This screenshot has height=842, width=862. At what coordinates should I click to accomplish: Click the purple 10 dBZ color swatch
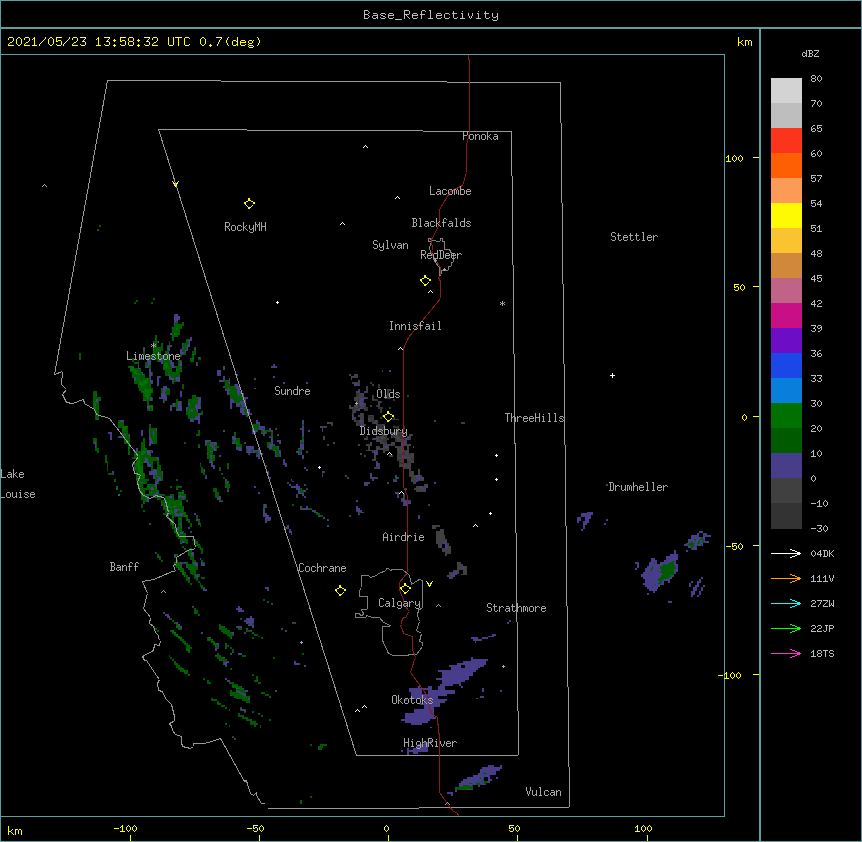[x=786, y=466]
